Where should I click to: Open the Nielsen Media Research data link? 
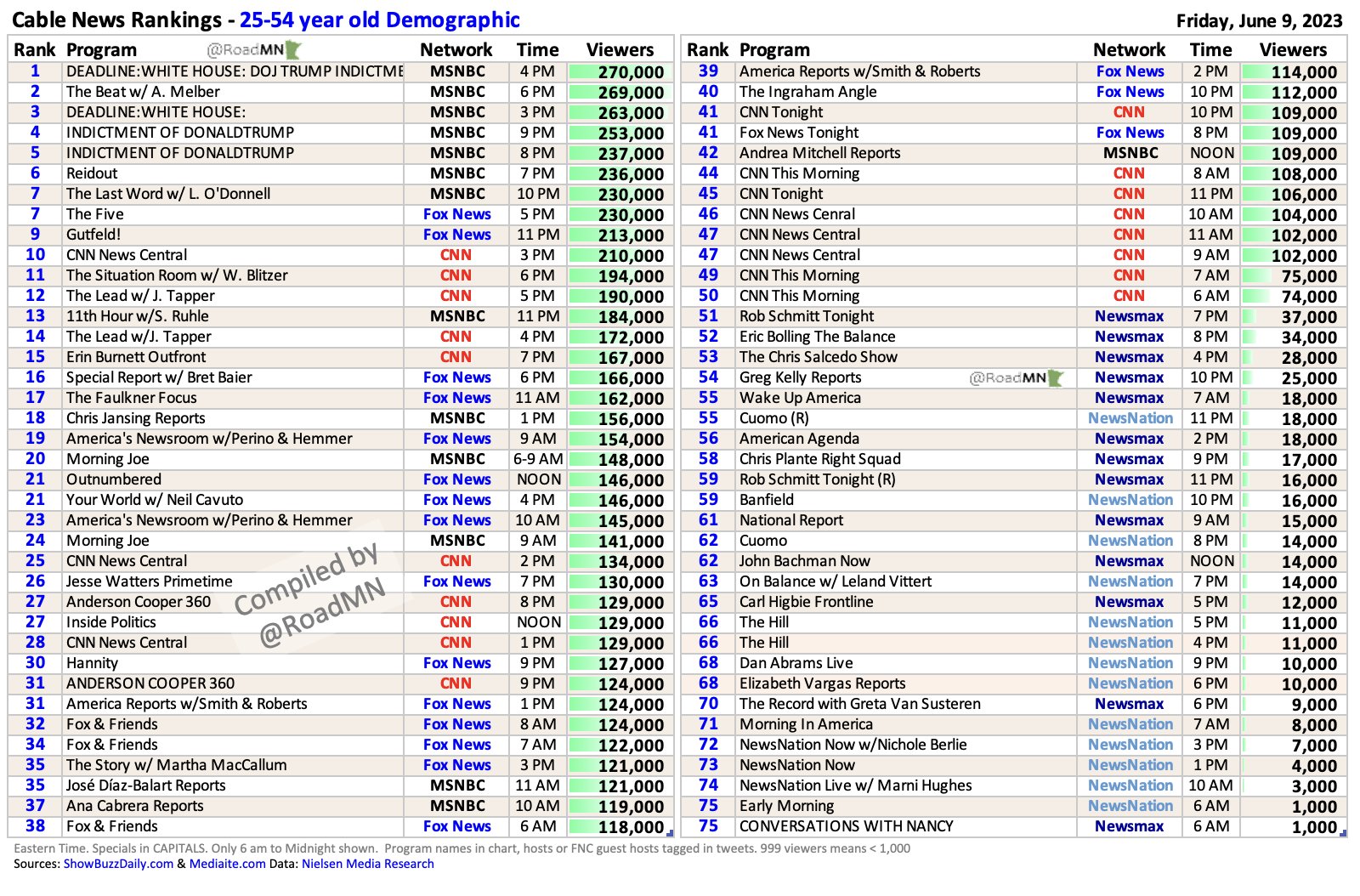(x=367, y=864)
